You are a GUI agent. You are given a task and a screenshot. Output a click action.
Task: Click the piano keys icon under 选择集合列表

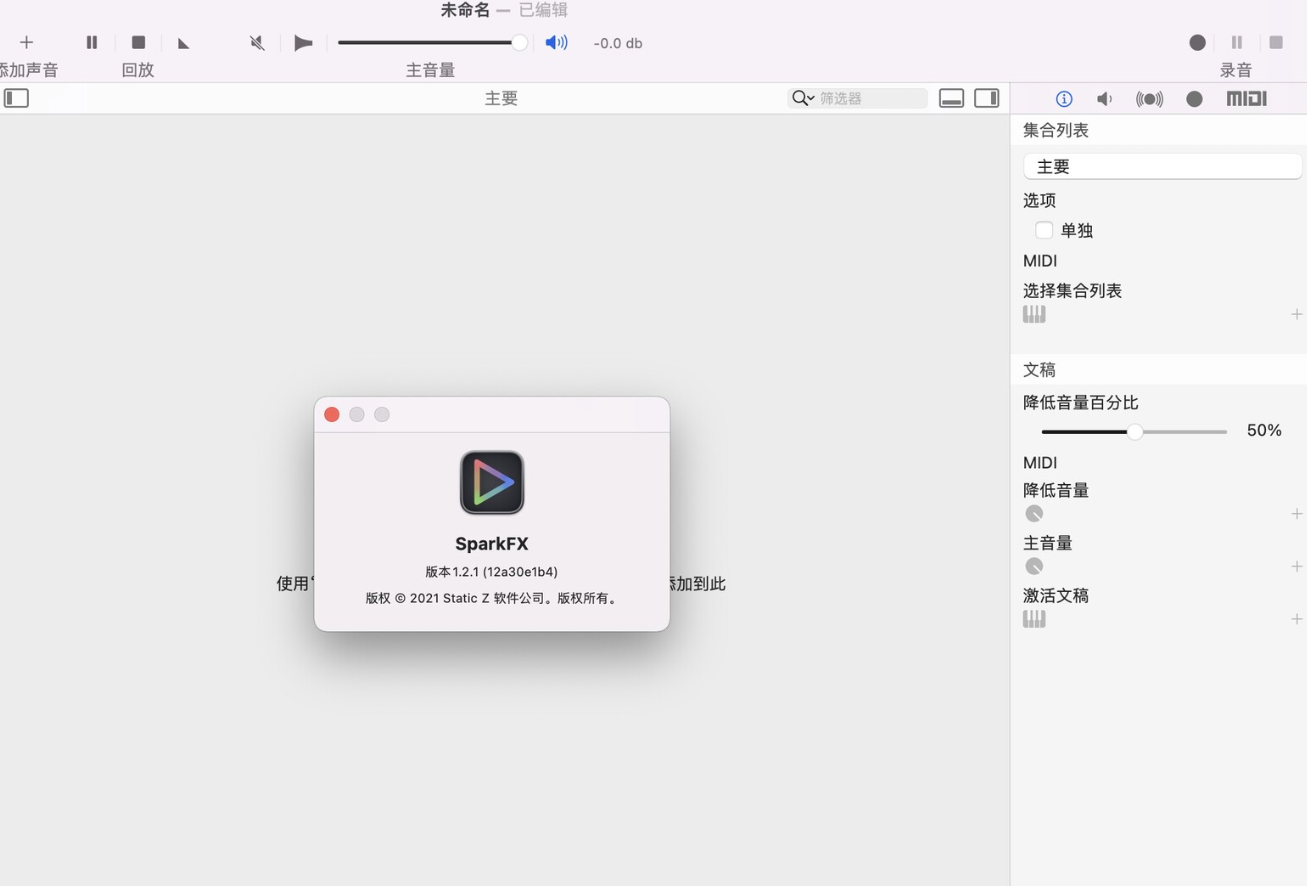(x=1034, y=313)
